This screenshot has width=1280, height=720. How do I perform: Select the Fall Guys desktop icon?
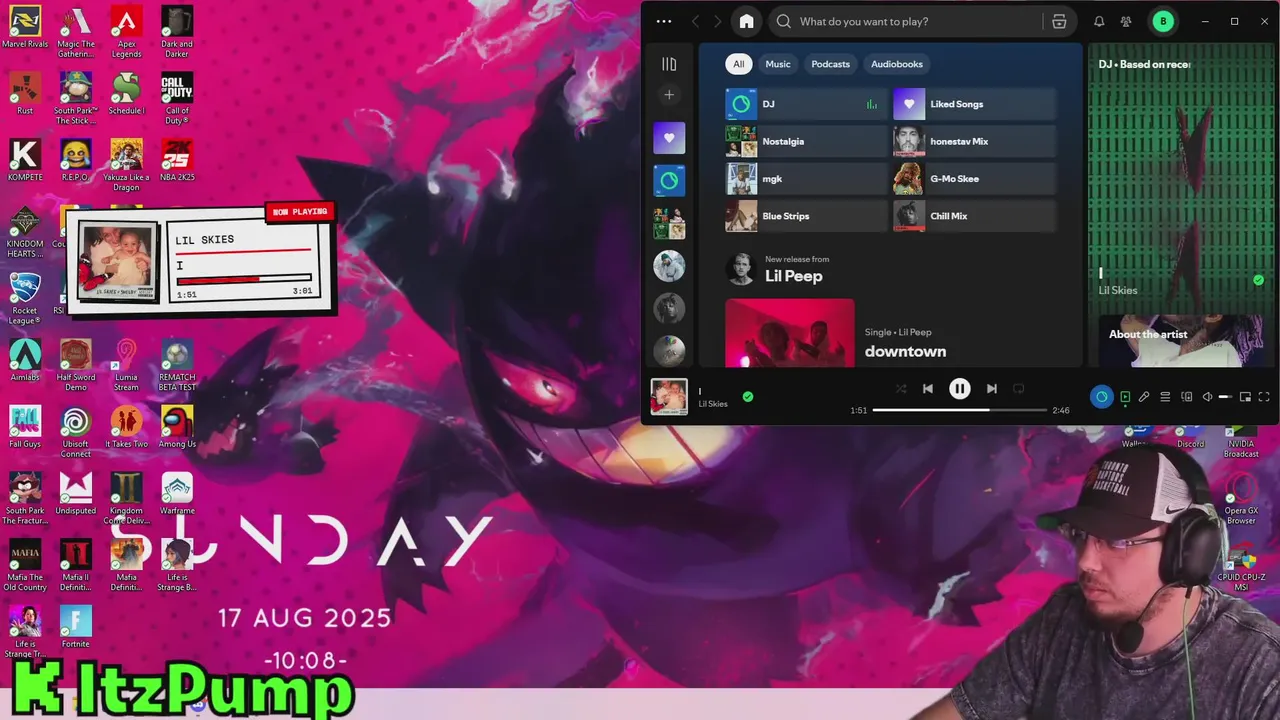coord(25,427)
